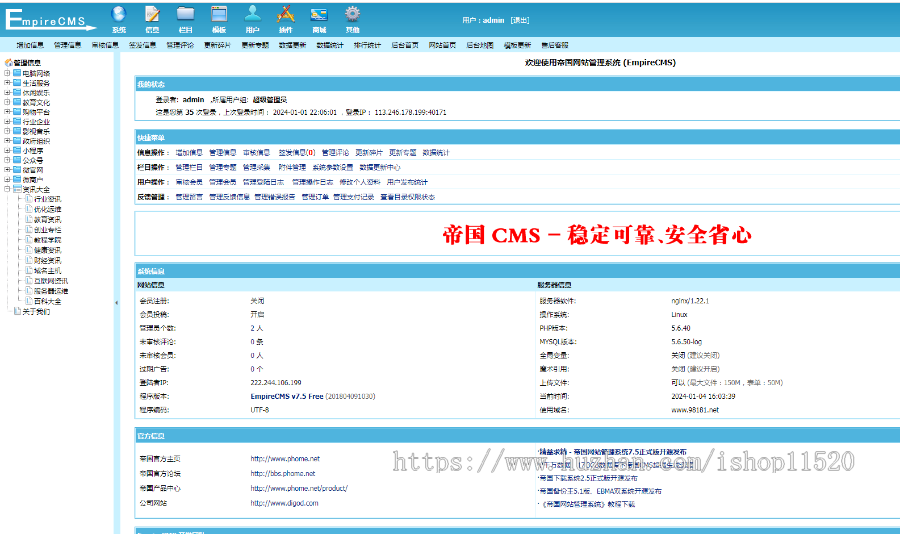Click the www.98181.net domain value
The height and width of the screenshot is (534, 900).
[695, 410]
